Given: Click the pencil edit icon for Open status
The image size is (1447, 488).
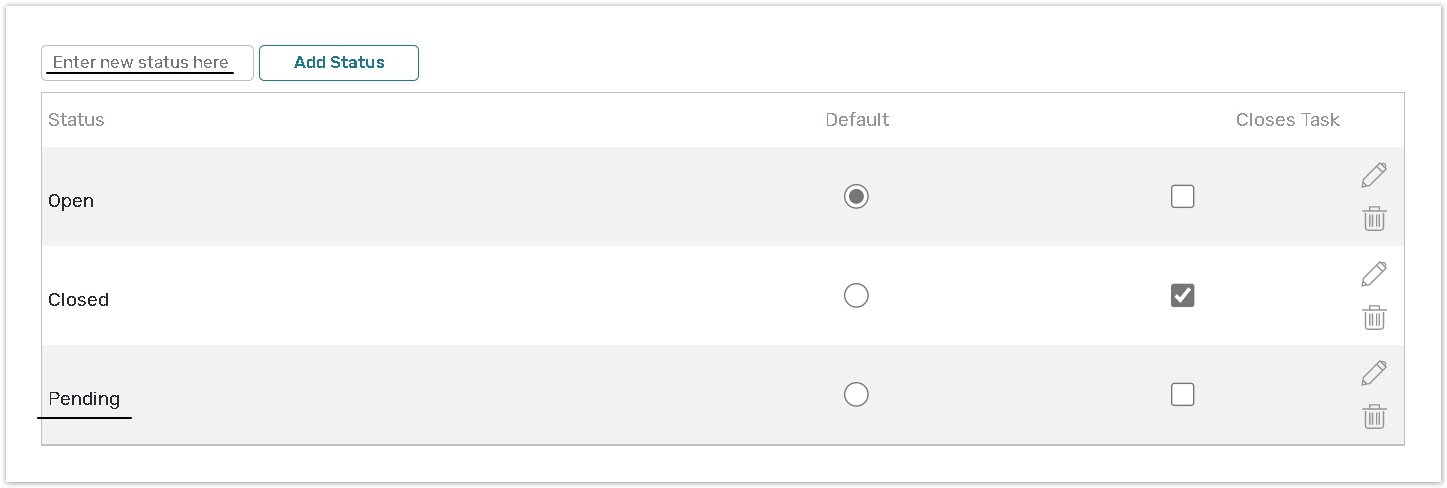Looking at the screenshot, I should (1374, 175).
